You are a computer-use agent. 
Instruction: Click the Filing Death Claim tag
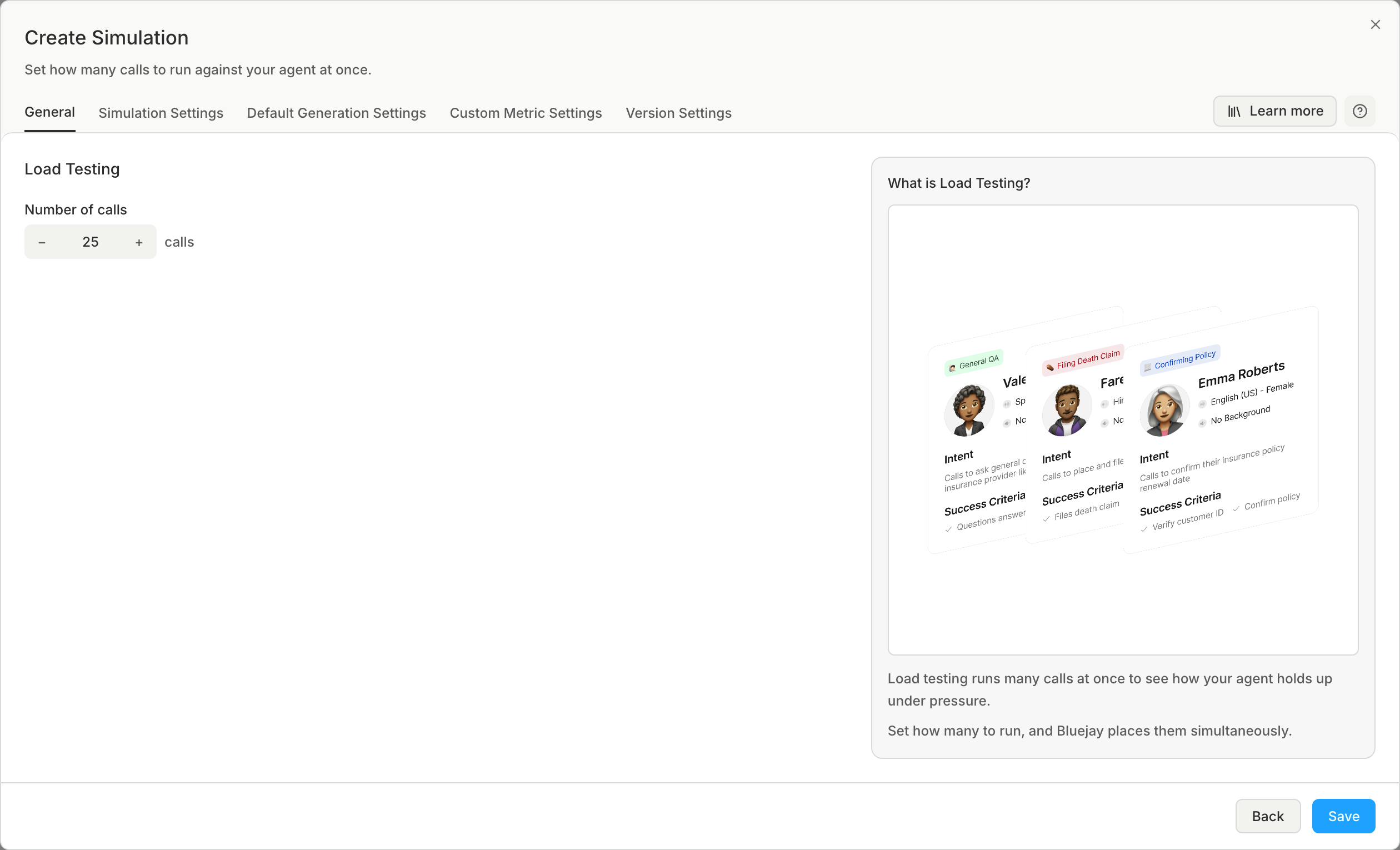coord(1083,359)
